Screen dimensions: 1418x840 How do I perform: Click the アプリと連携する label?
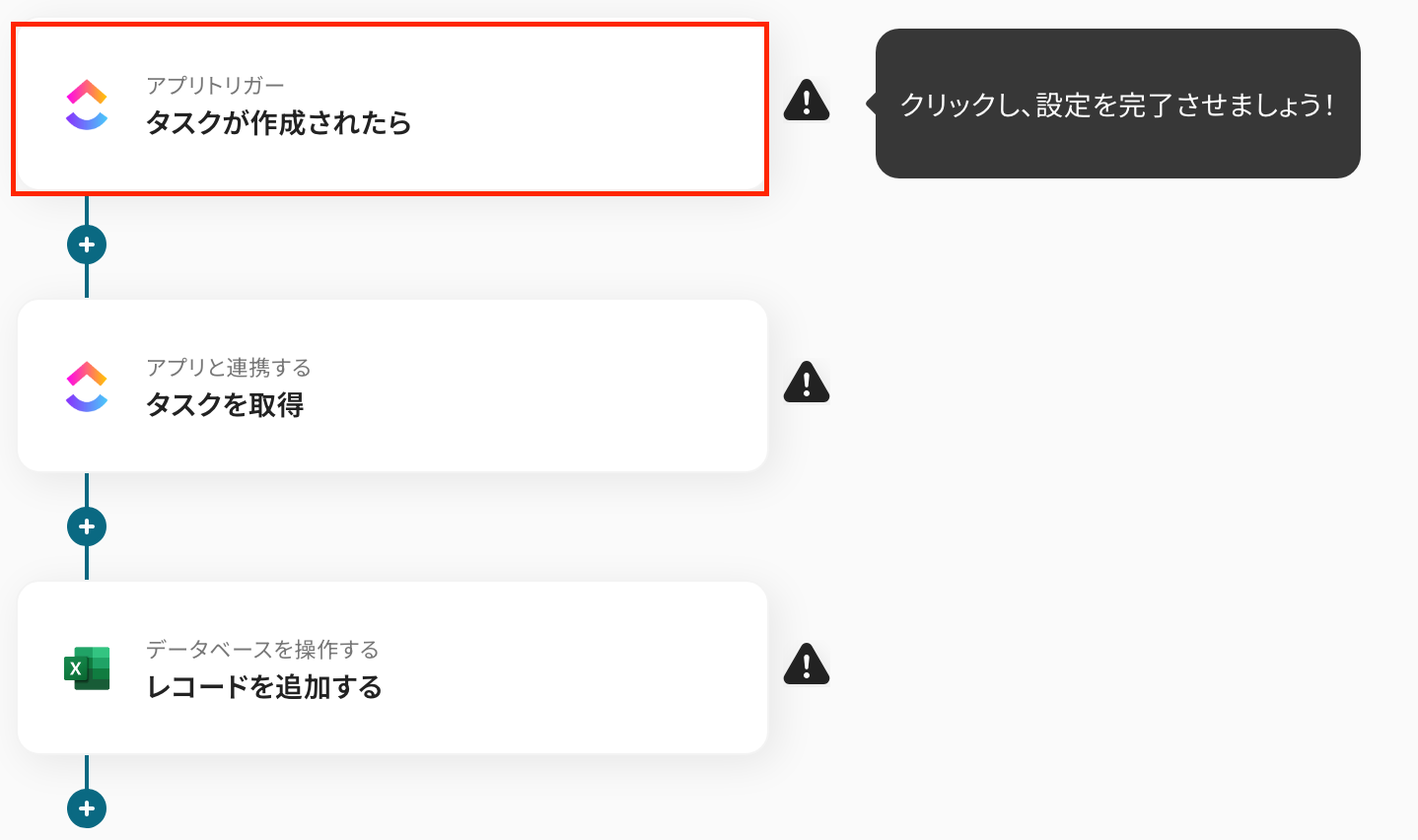229,368
